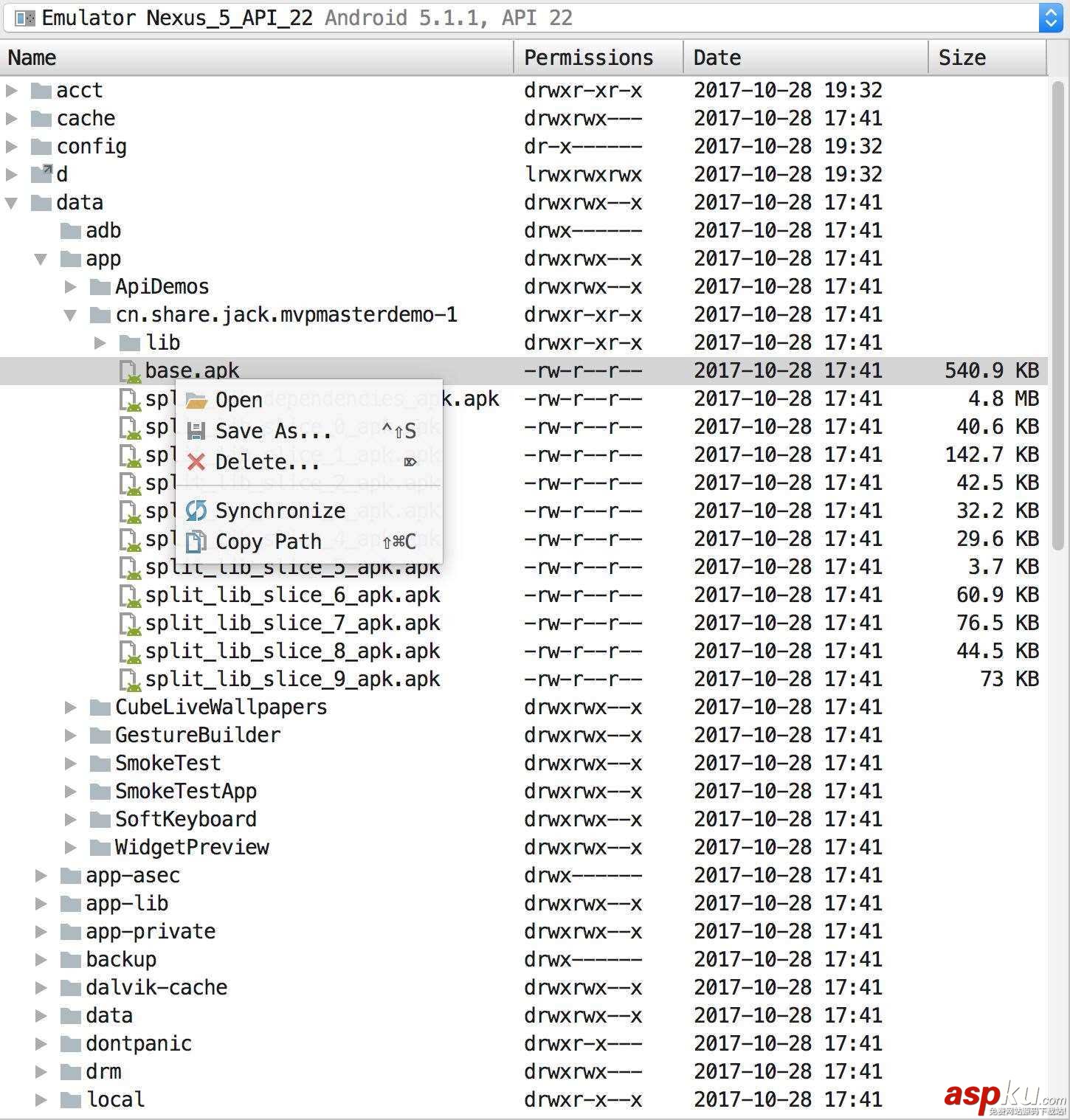This screenshot has height=1120, width=1070.
Task: Expand the lib folder
Action: click(x=100, y=342)
